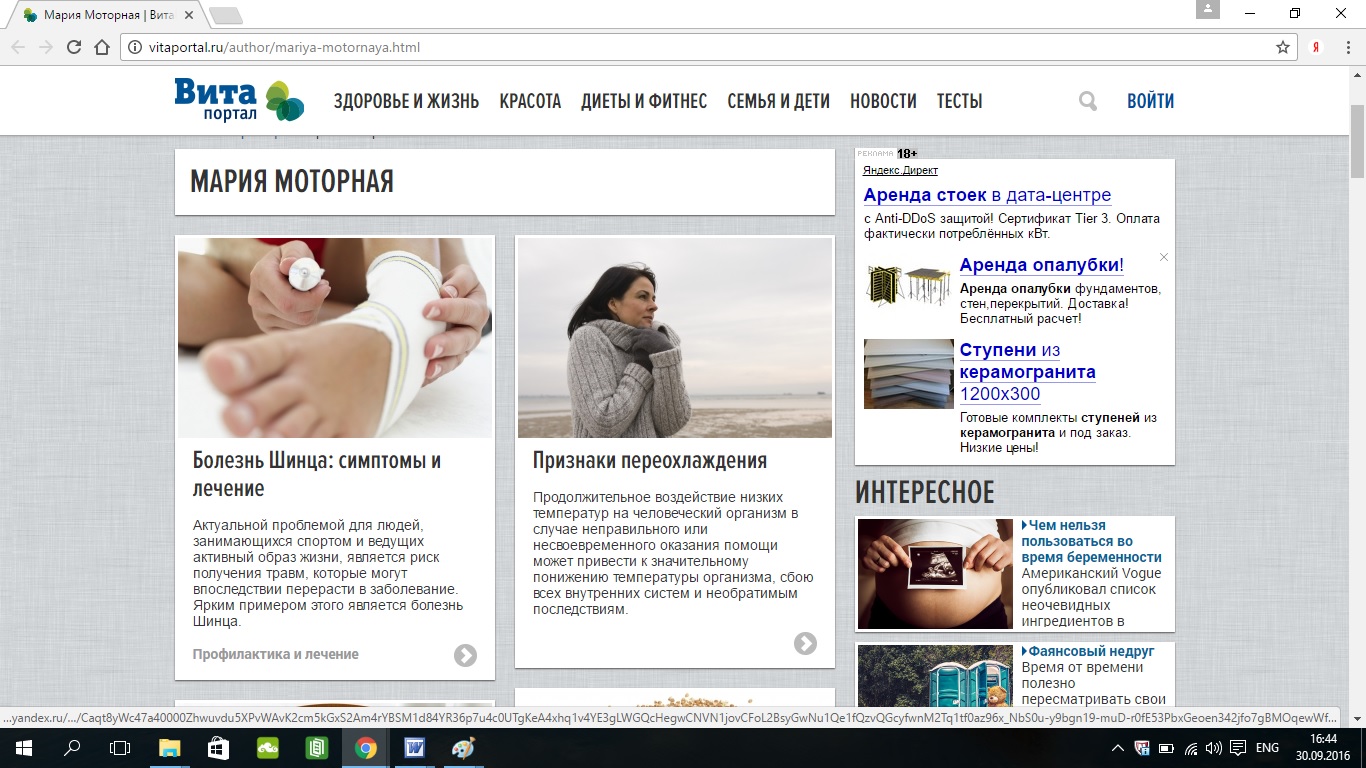
Task: Click the text starting Продолжительное воздействие низких
Action: 673,553
